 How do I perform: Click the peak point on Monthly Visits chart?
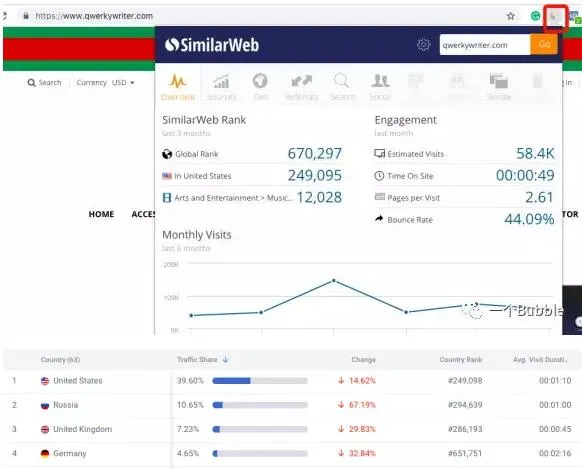point(334,281)
